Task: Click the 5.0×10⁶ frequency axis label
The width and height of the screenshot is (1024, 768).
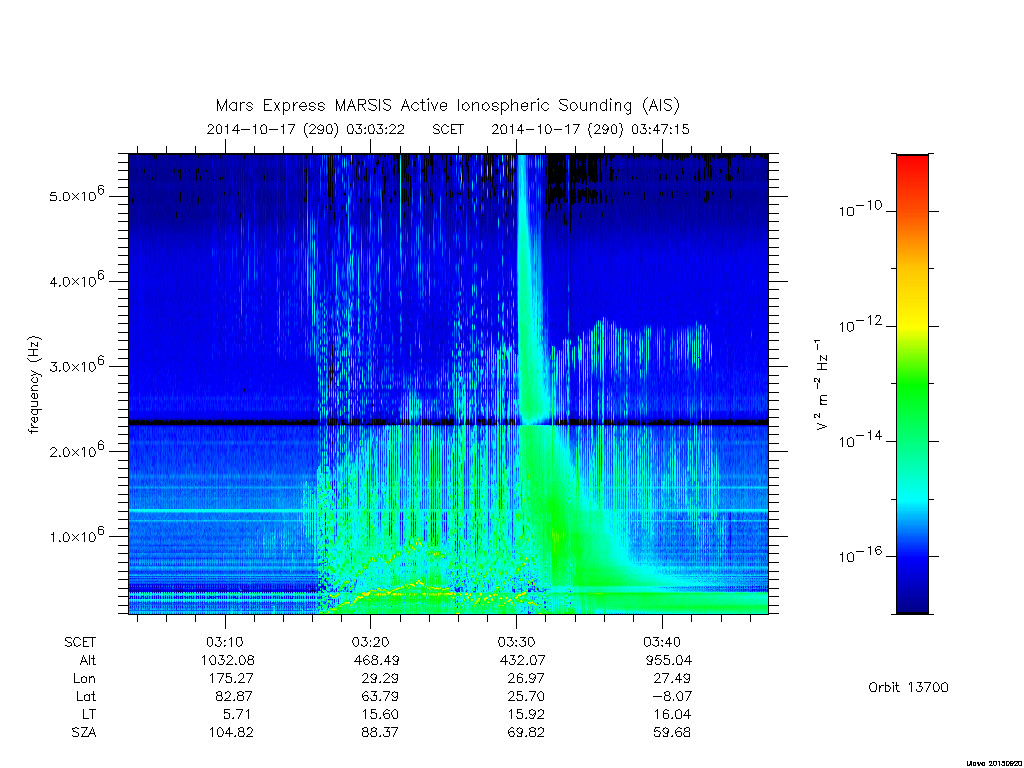Action: coord(76,195)
